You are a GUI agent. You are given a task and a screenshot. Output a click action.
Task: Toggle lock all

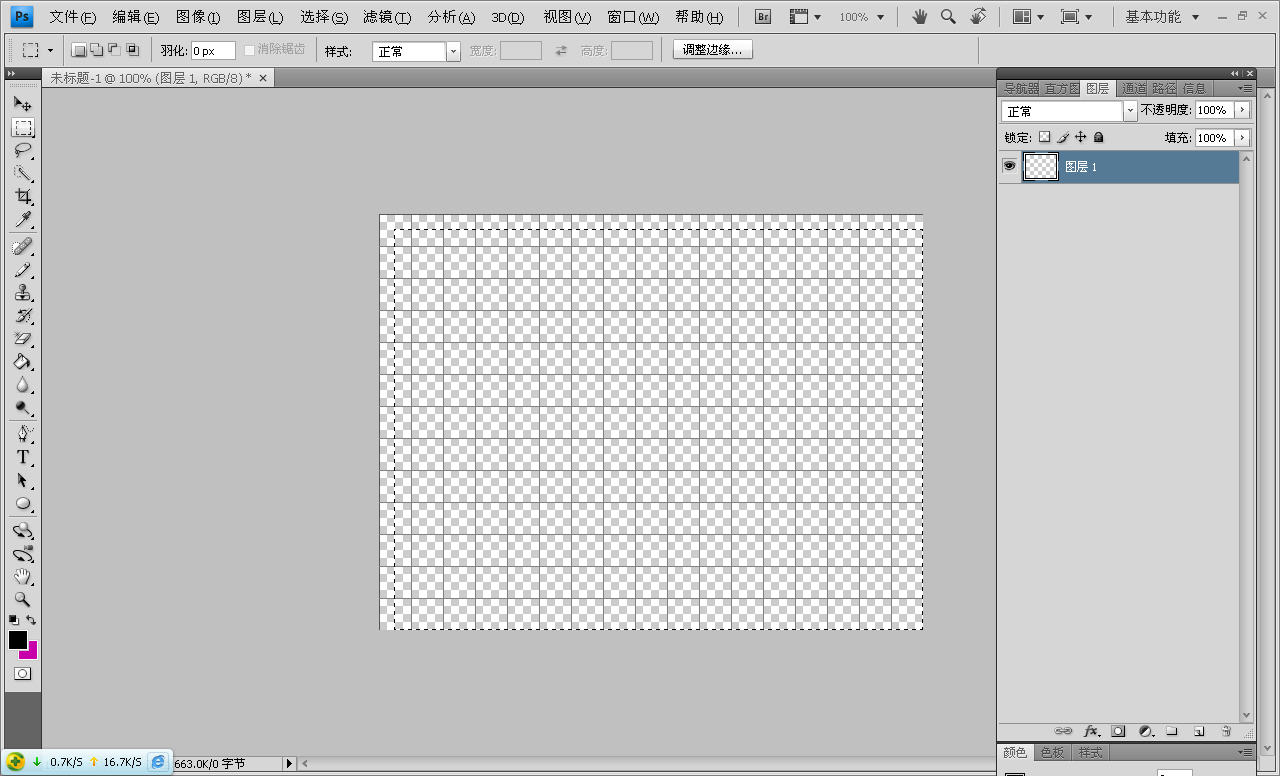tap(1098, 137)
